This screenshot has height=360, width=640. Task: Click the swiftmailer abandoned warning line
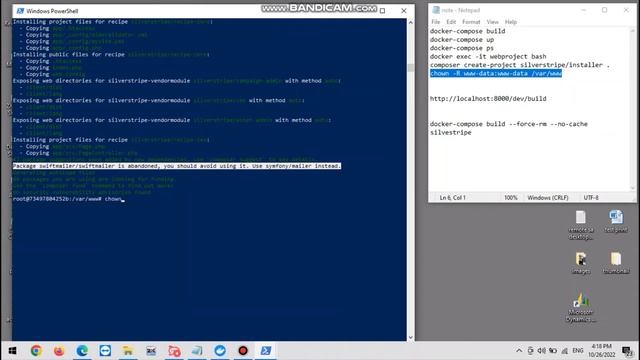(177, 166)
